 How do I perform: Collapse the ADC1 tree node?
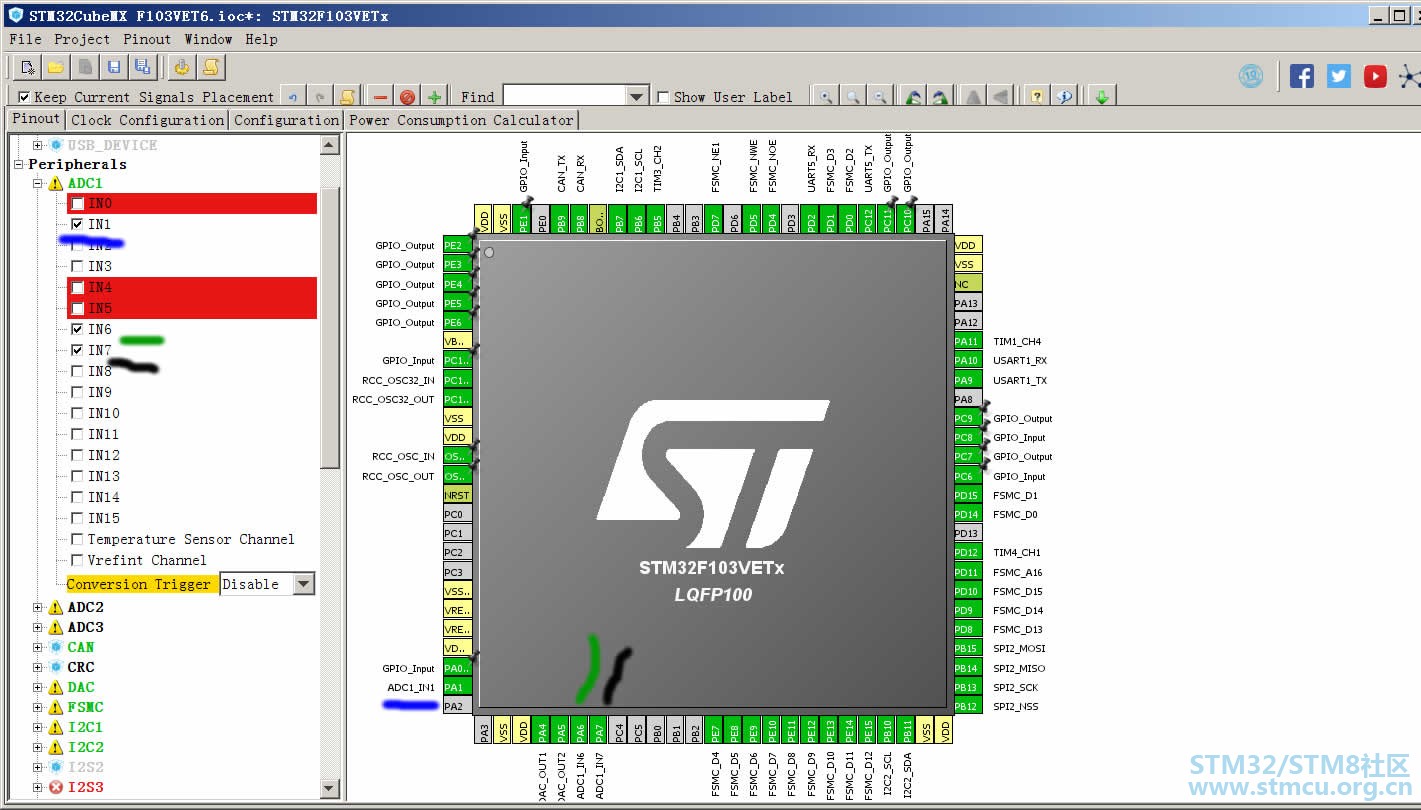click(38, 183)
